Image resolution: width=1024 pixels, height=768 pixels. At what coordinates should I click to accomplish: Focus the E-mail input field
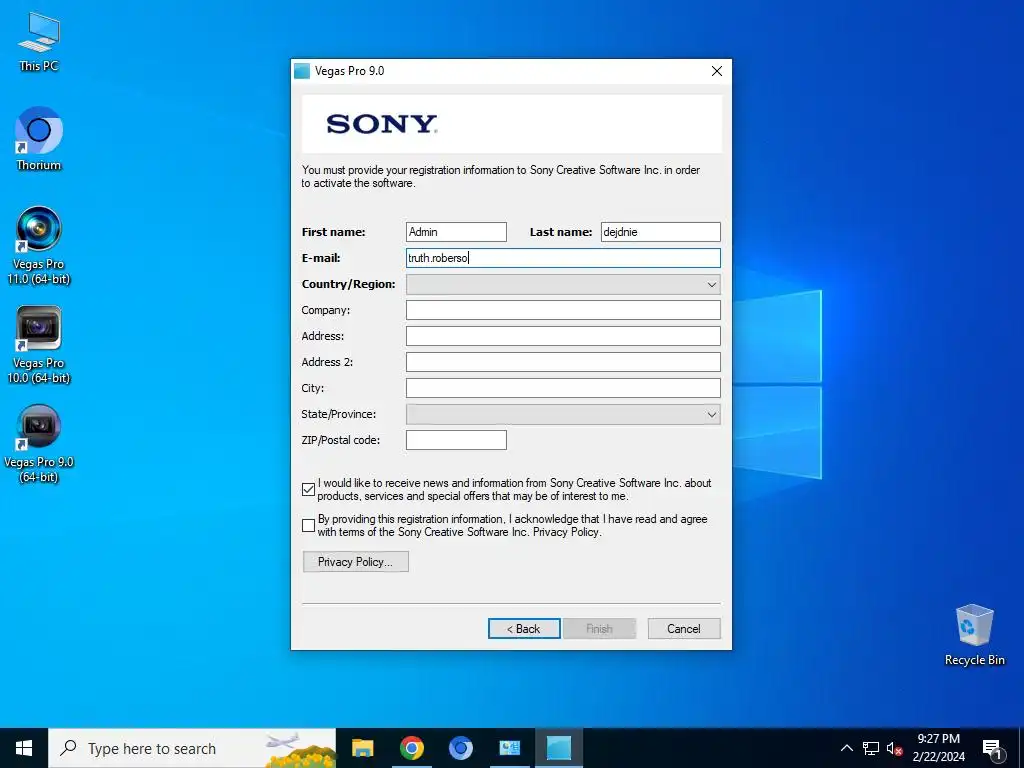click(563, 258)
